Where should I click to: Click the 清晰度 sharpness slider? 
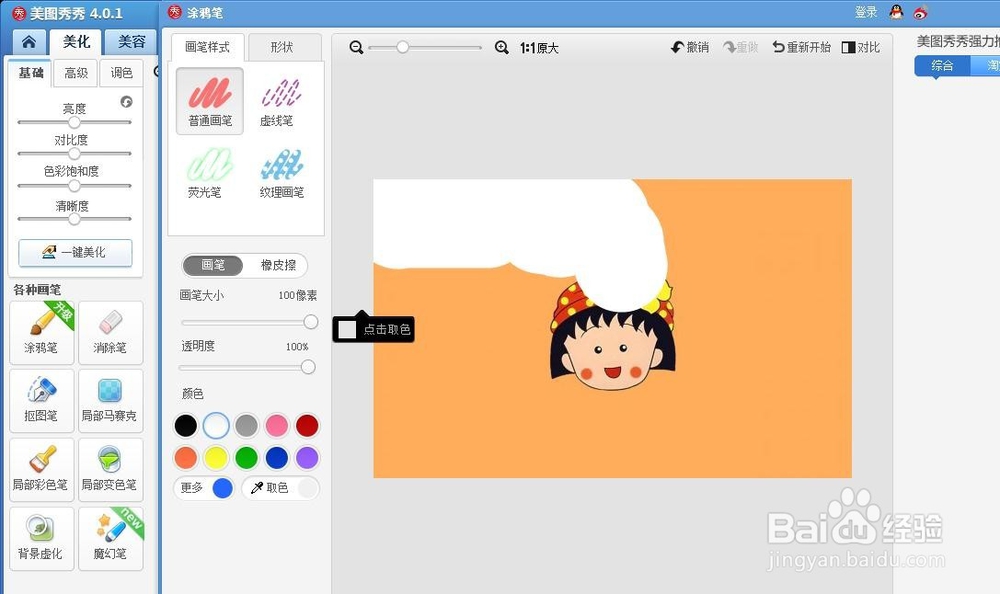[75, 219]
